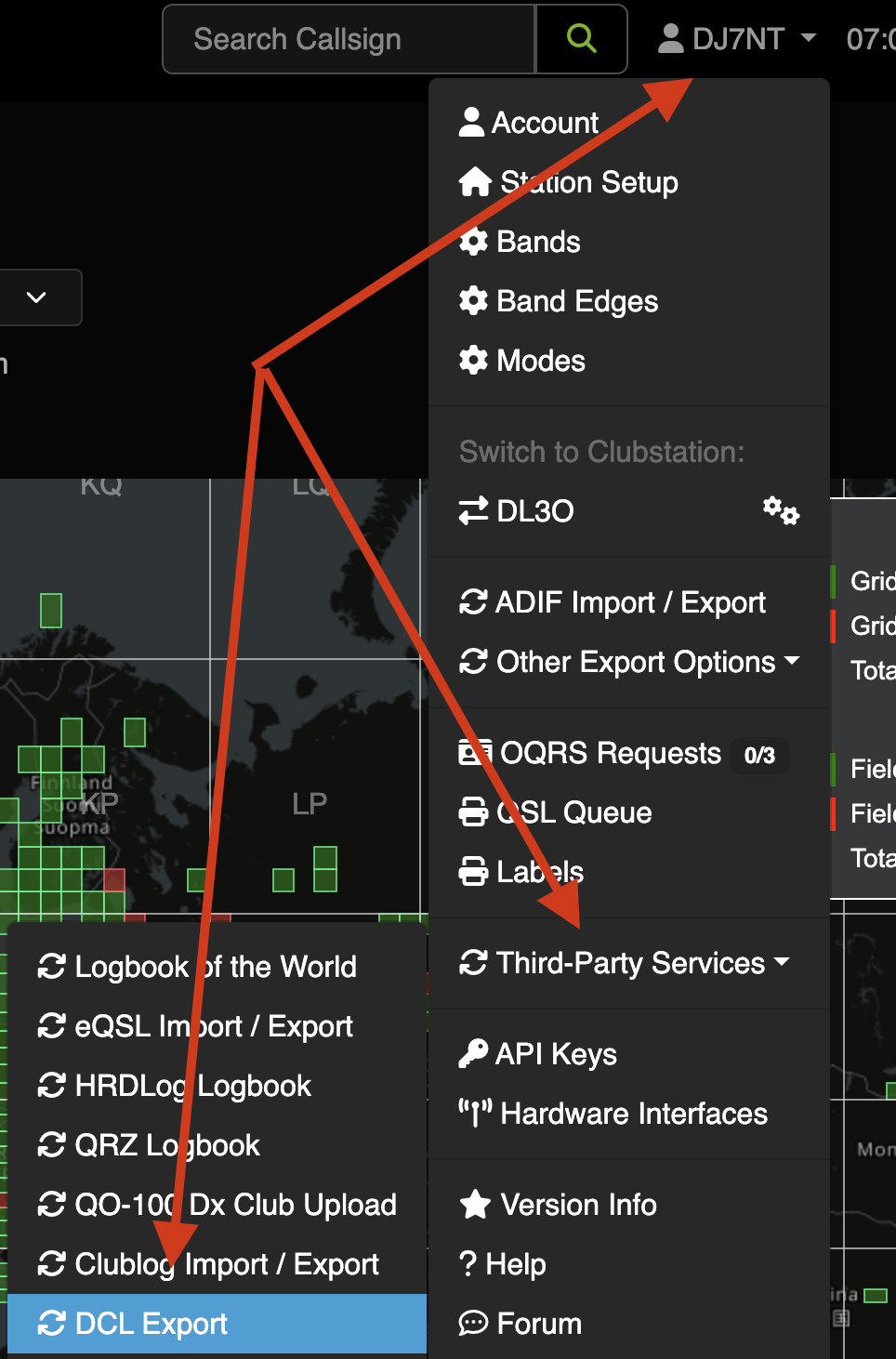Click the ADIF Import / Export sync icon
Viewport: 896px width, 1359px height.
tap(473, 602)
